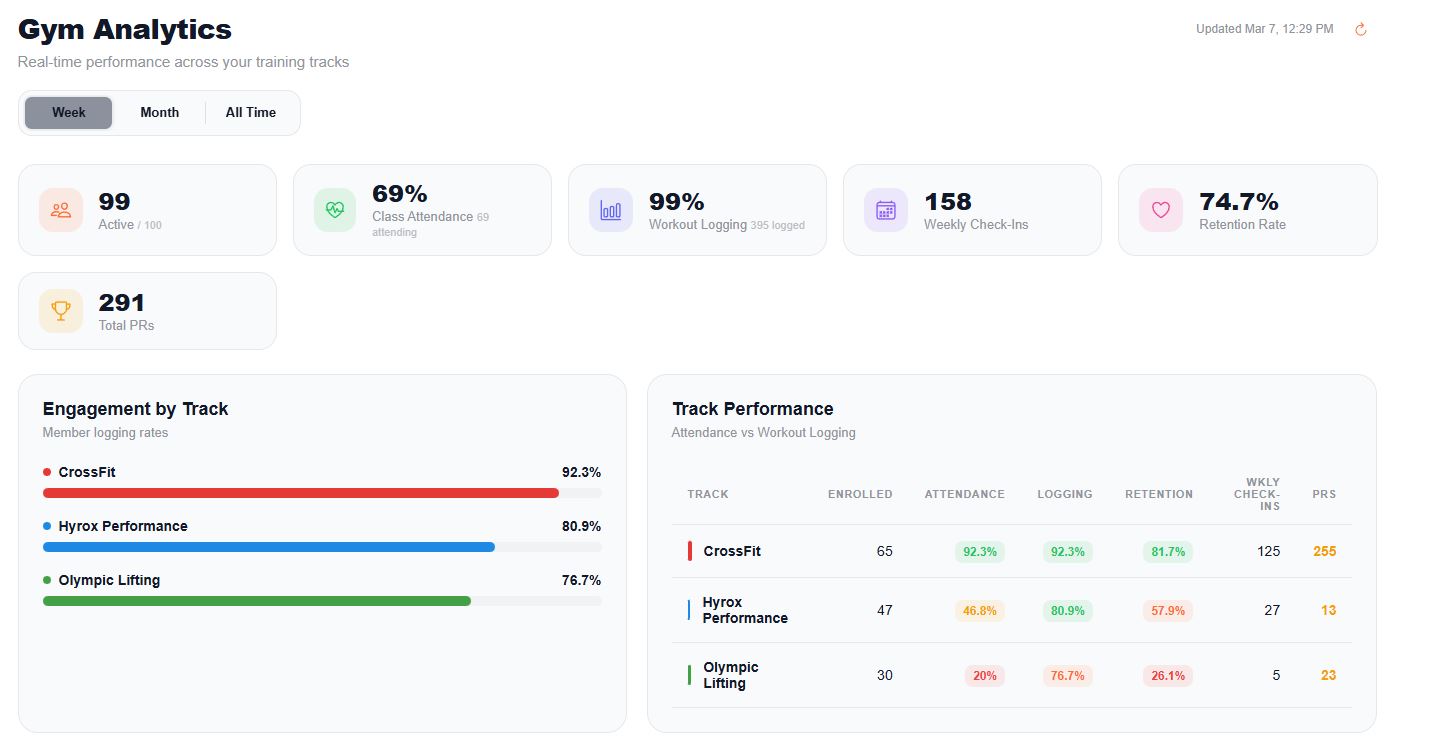Click the Hyrox Performance 57.9% retention badge
Image resolution: width=1433 pixels, height=756 pixels.
[x=1167, y=610]
